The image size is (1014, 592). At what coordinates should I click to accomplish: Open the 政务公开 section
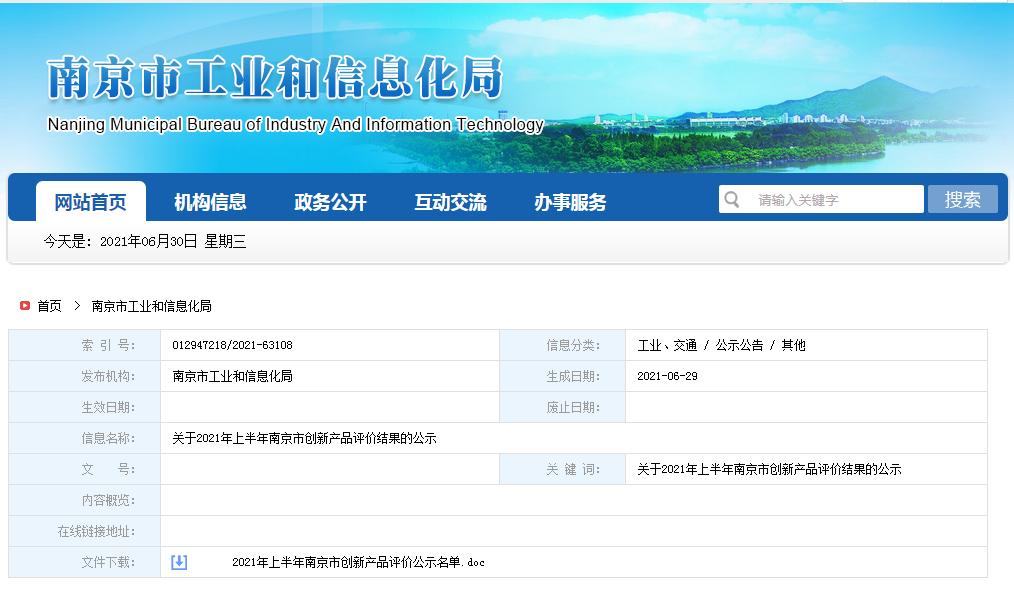[x=330, y=202]
